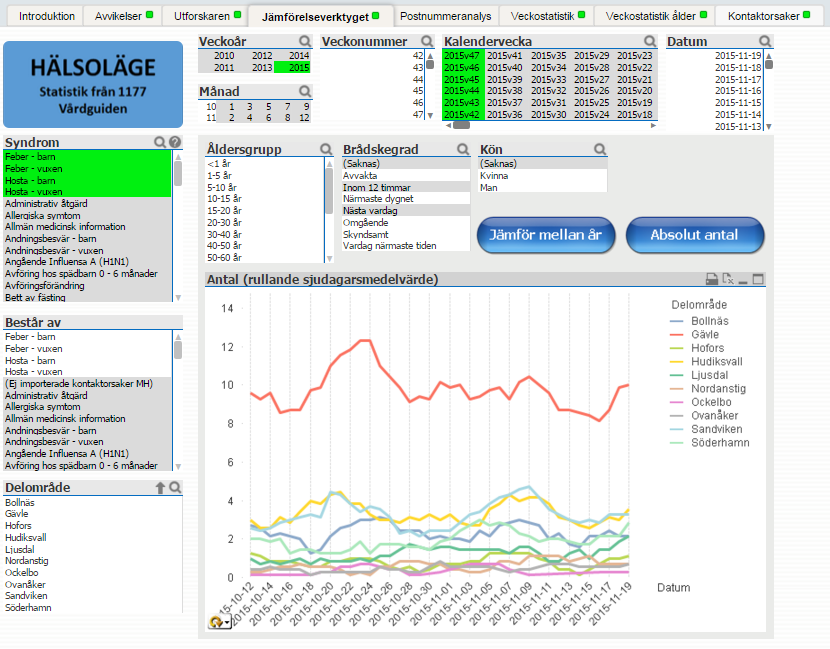The width and height of the screenshot is (830, 649).
Task: Maximize the Antal chart object
Action: 758,279
